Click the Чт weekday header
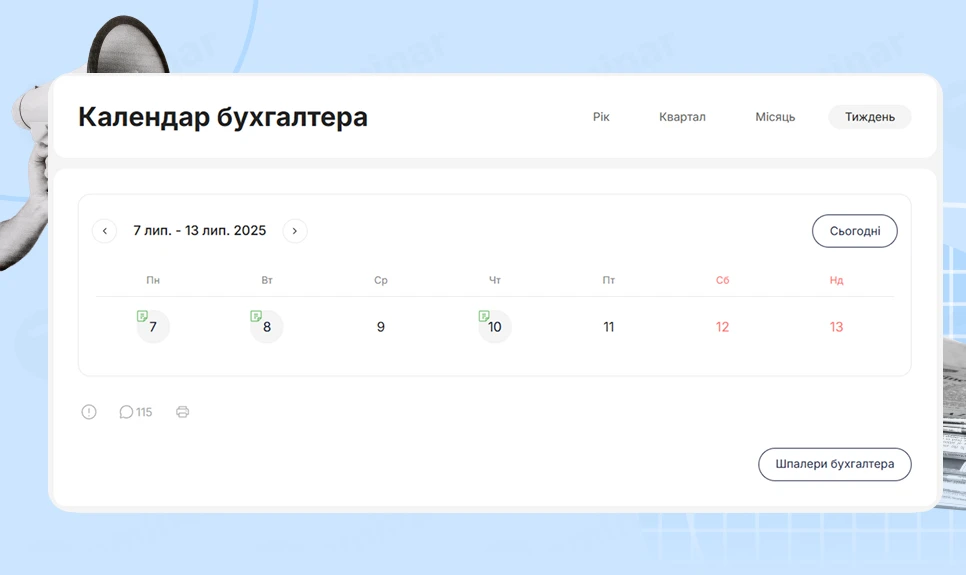Image resolution: width=966 pixels, height=575 pixels. pyautogui.click(x=495, y=280)
